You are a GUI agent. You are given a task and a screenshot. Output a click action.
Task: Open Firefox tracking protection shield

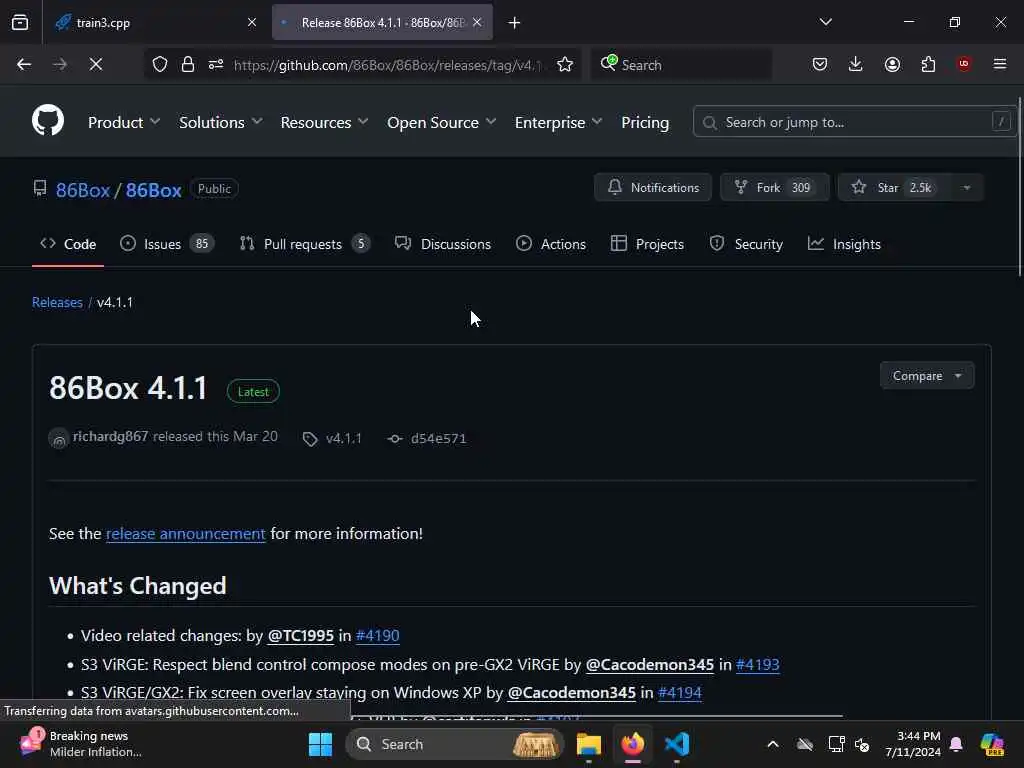pyautogui.click(x=160, y=64)
